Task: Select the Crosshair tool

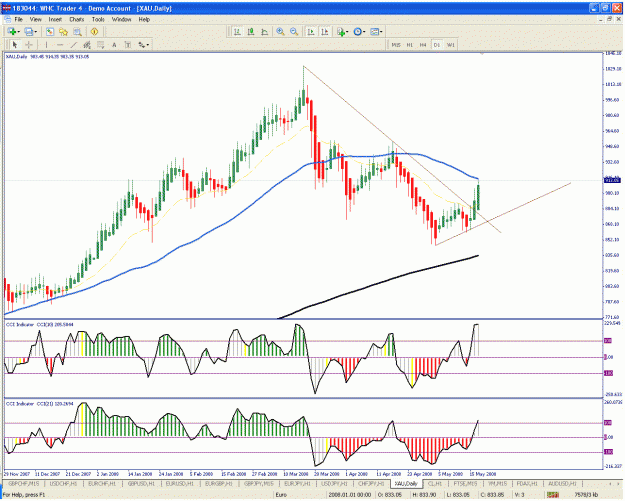Action: click(29, 45)
